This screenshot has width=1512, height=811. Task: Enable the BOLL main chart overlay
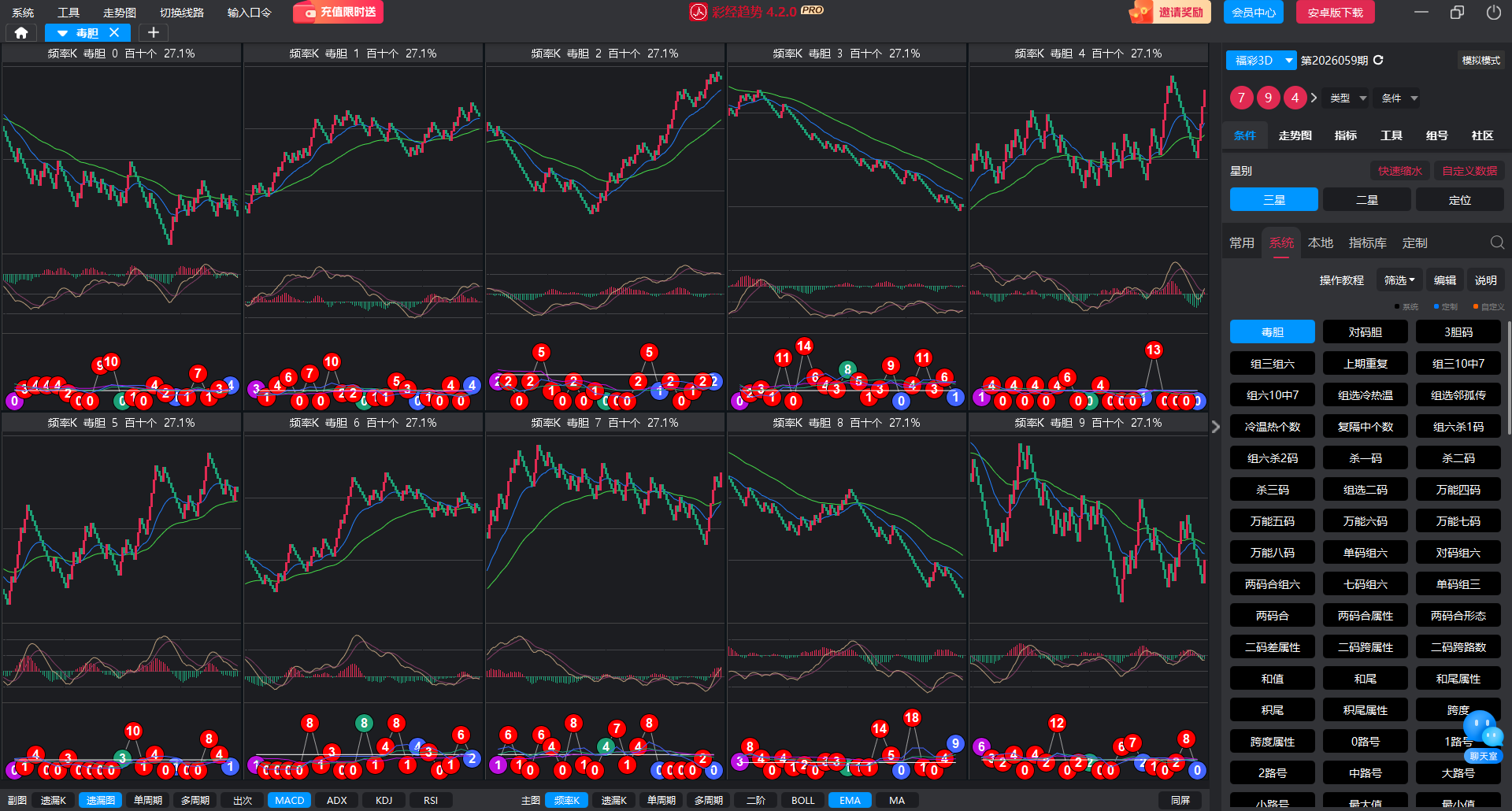pyautogui.click(x=802, y=800)
